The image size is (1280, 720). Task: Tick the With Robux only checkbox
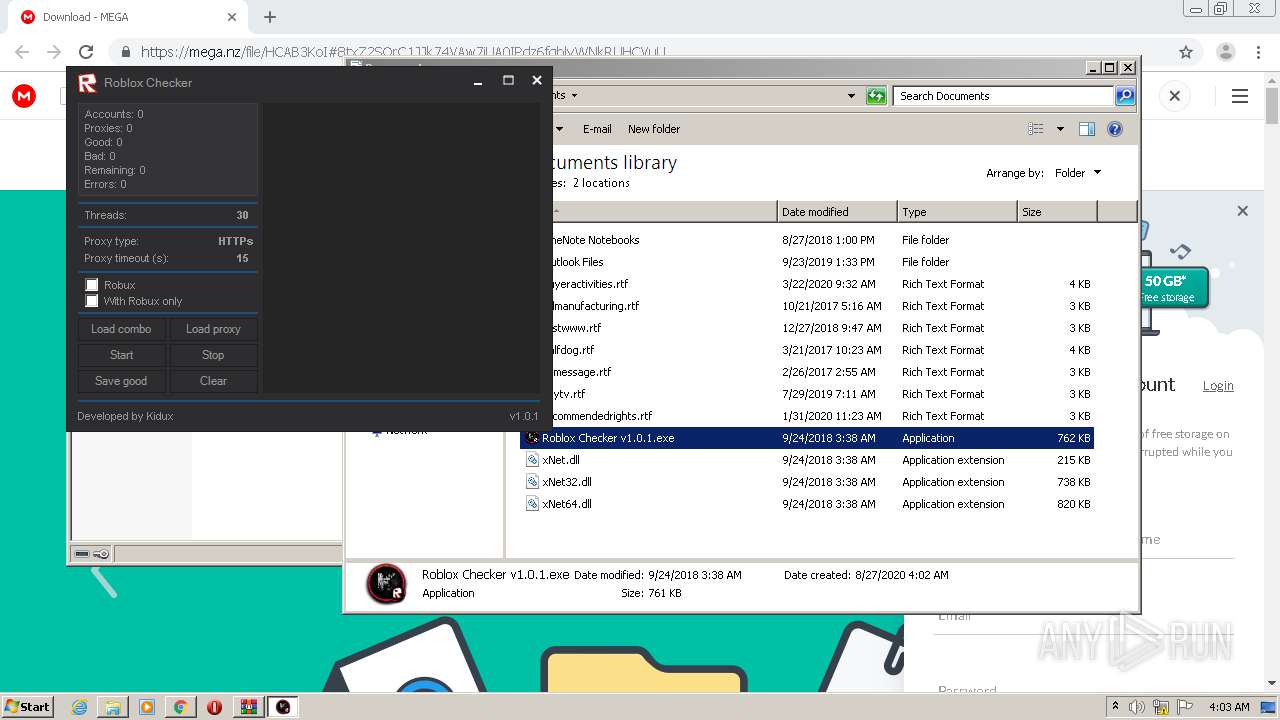pyautogui.click(x=92, y=301)
